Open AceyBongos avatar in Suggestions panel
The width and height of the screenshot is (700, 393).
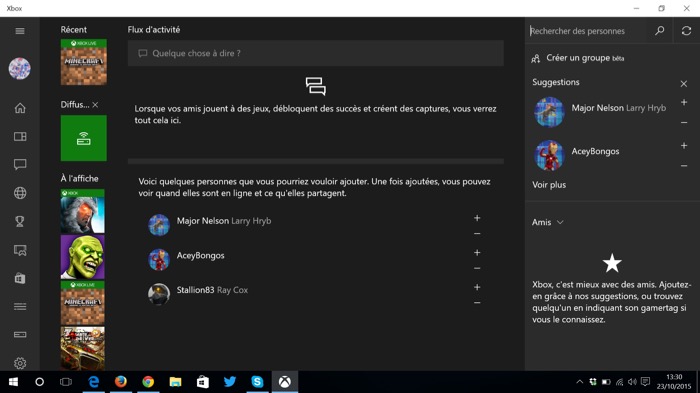(x=549, y=155)
